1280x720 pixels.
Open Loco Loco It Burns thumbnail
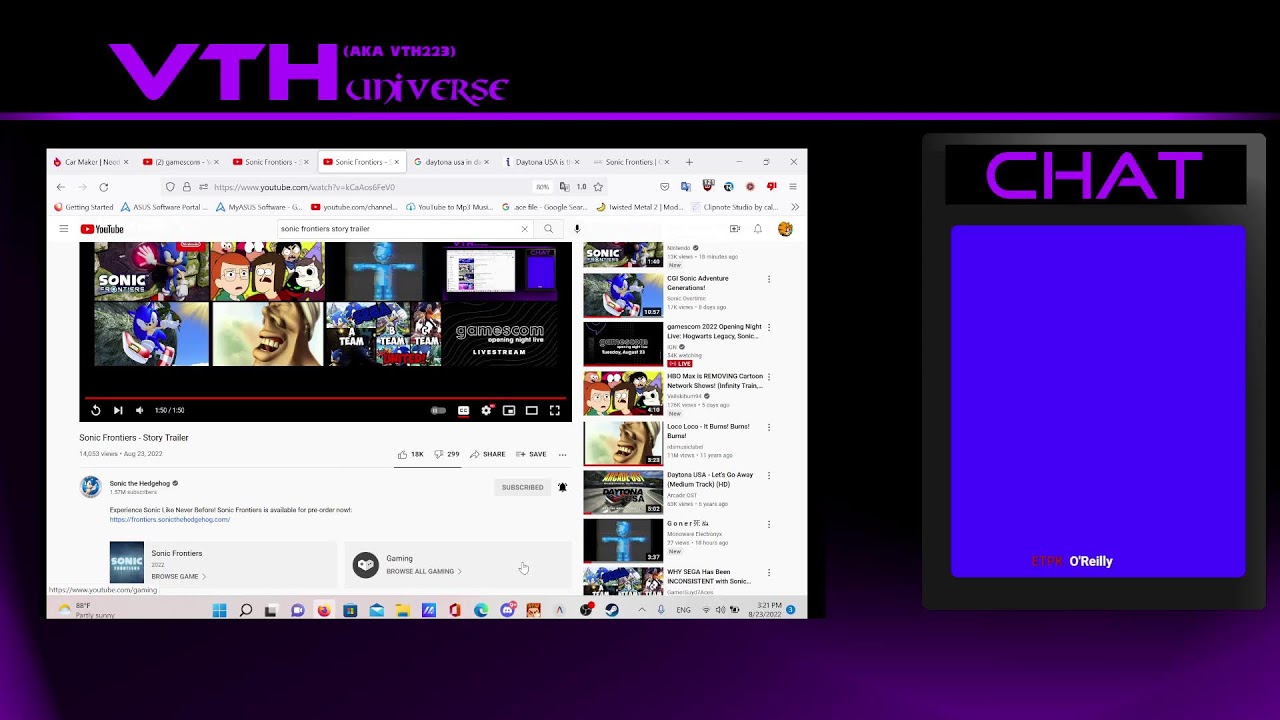(623, 443)
